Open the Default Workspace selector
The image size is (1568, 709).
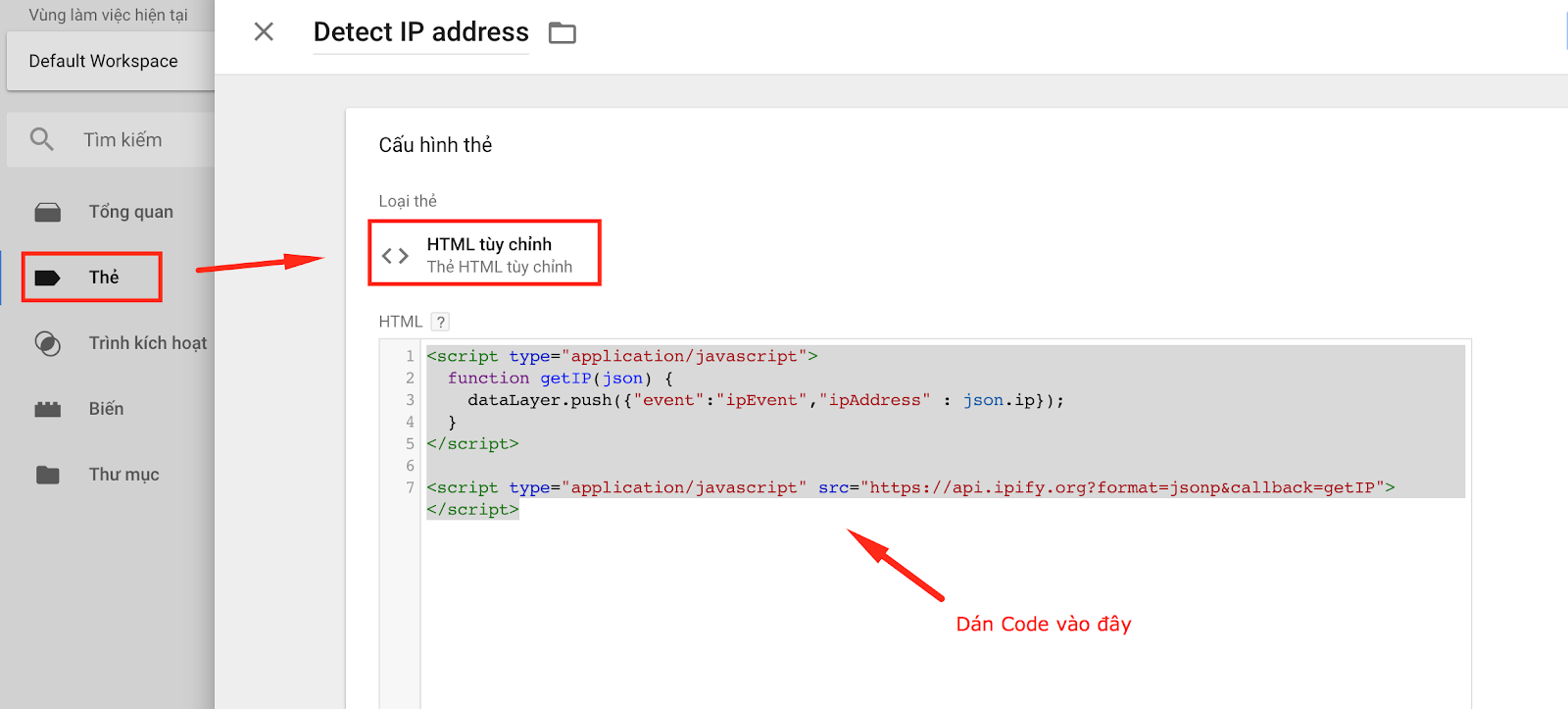point(110,61)
